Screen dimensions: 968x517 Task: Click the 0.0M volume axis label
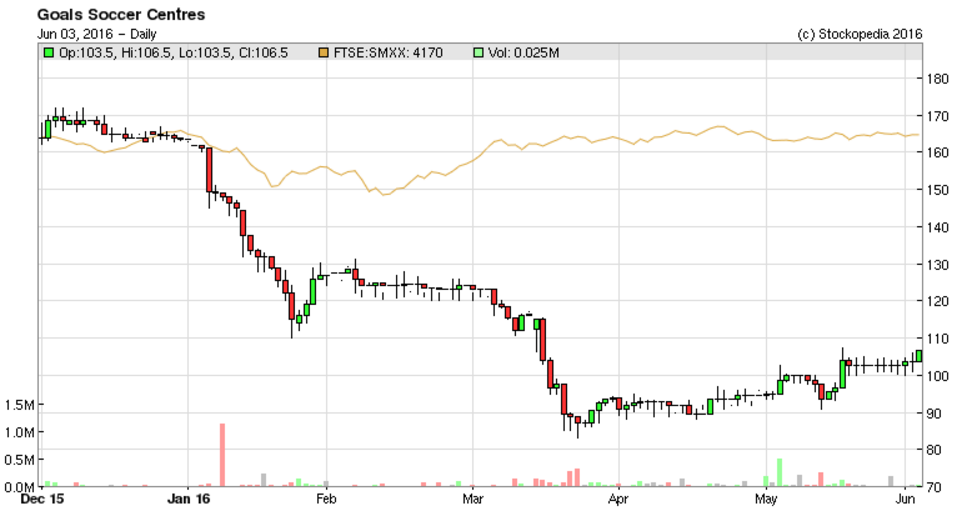19,487
